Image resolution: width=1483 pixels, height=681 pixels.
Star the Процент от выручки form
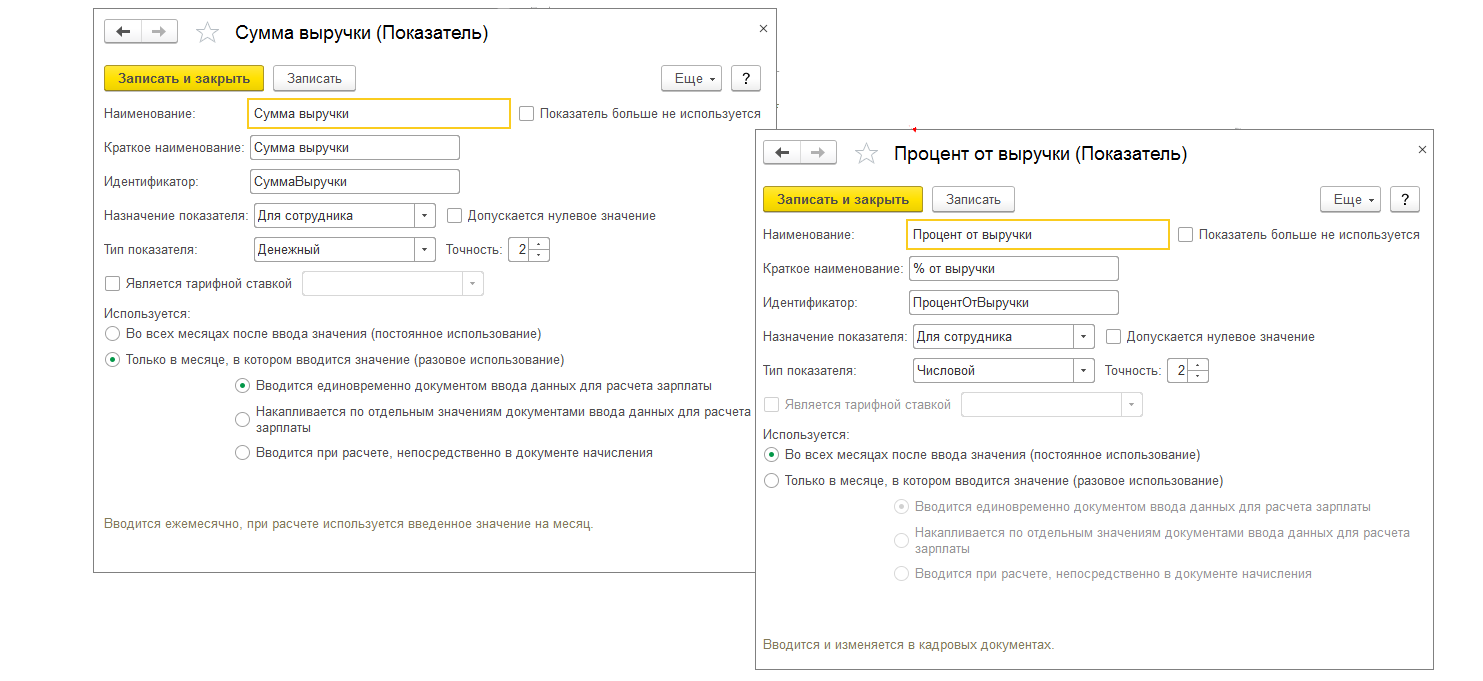coord(866,154)
